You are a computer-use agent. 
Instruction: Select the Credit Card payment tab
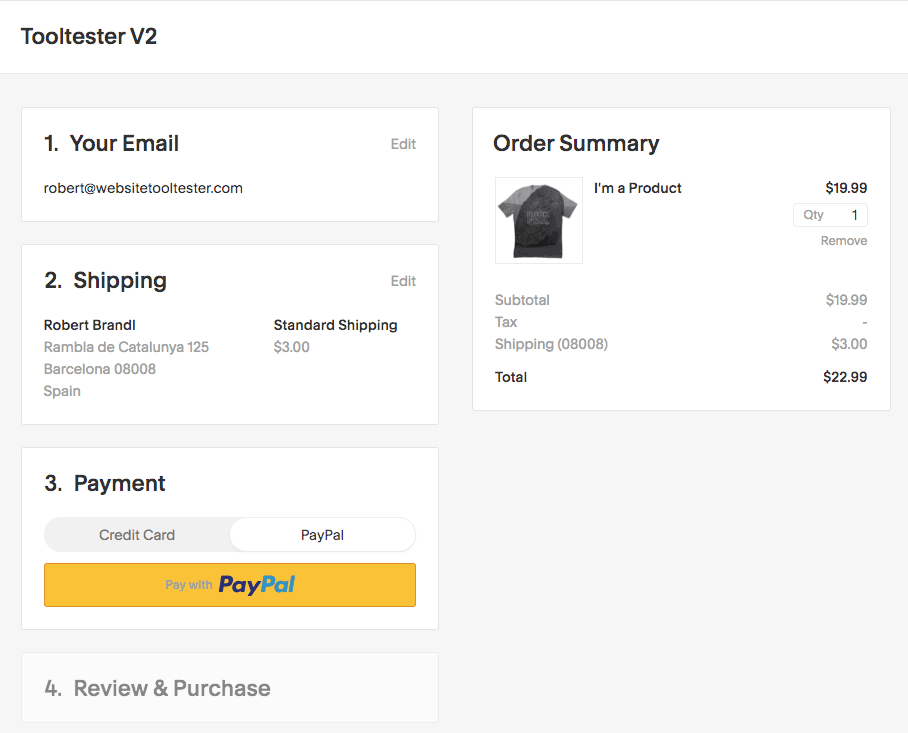coord(137,535)
